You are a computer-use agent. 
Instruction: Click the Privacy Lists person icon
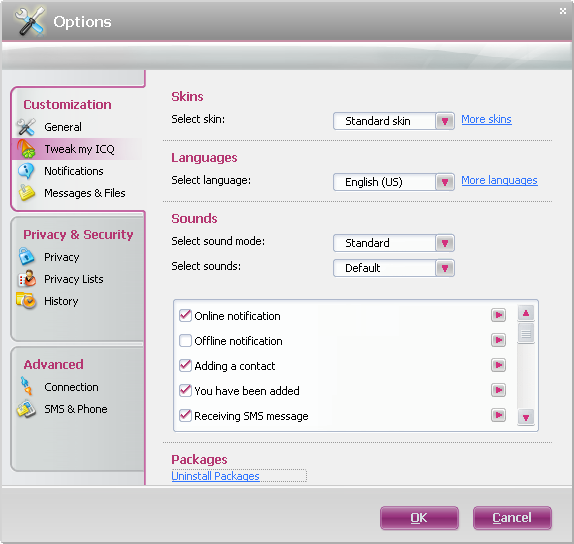point(27,279)
